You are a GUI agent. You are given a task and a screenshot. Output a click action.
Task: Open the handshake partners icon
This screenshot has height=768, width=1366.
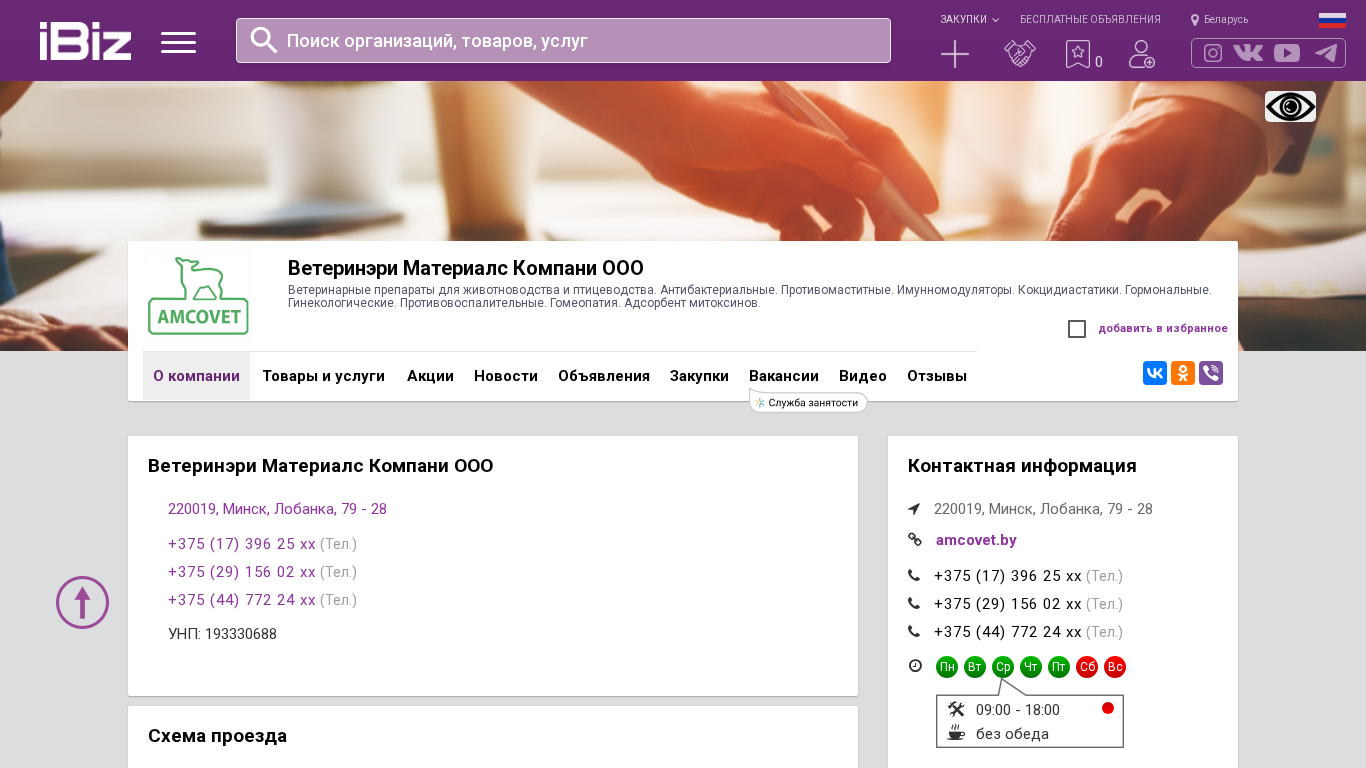pos(1019,54)
